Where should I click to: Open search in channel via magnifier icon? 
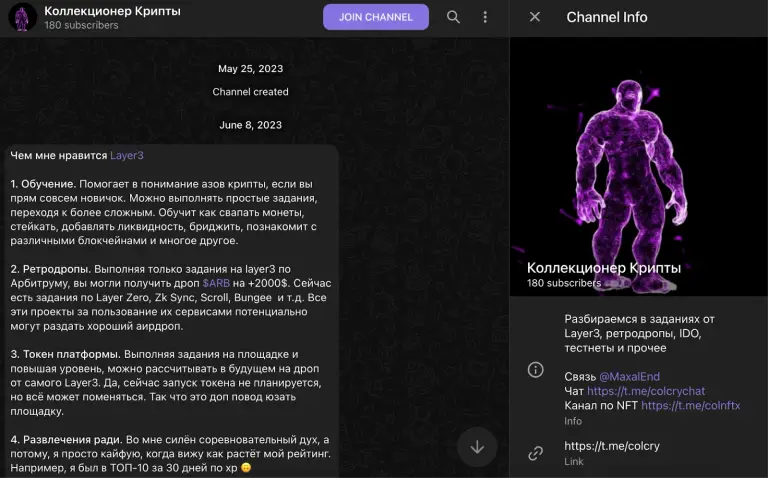click(454, 17)
